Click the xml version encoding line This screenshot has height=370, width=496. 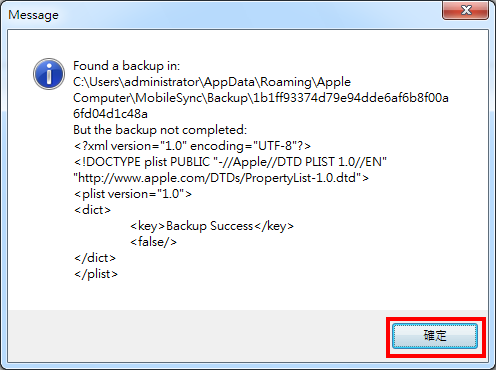192,146
